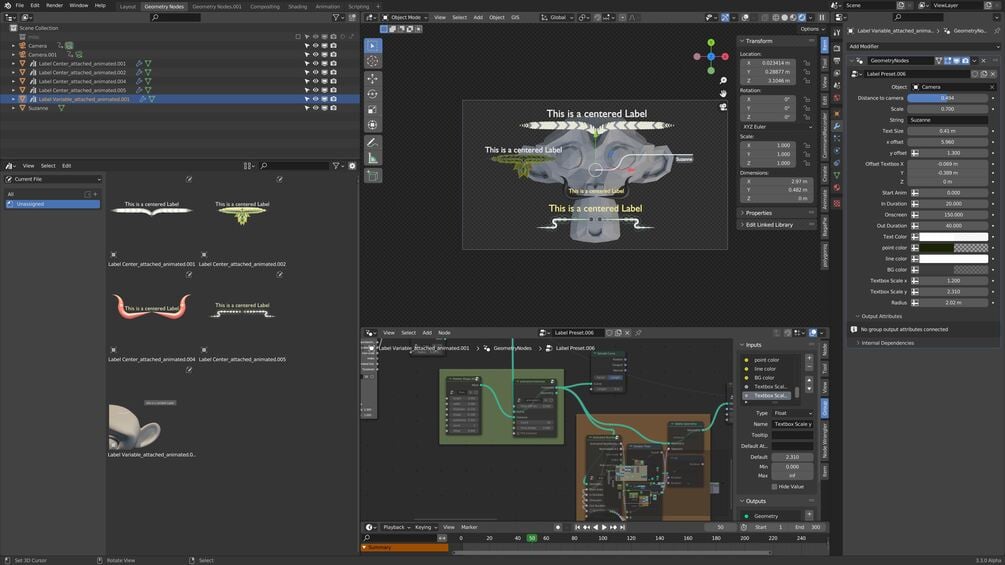Click the Text Color white swatch
Screen dimensions: 1005x565
point(954,237)
